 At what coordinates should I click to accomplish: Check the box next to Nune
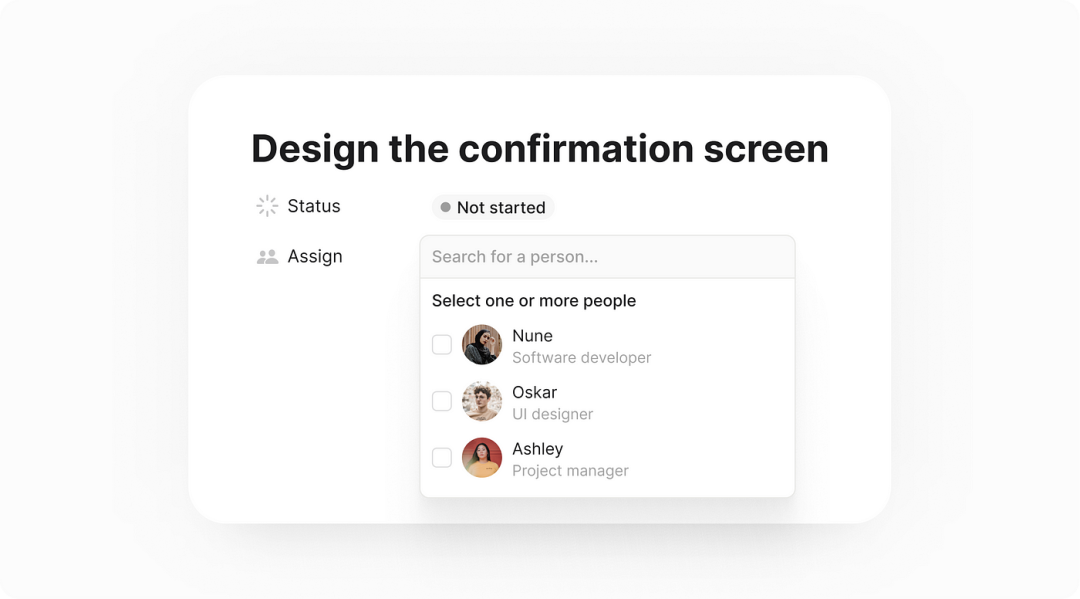[442, 344]
